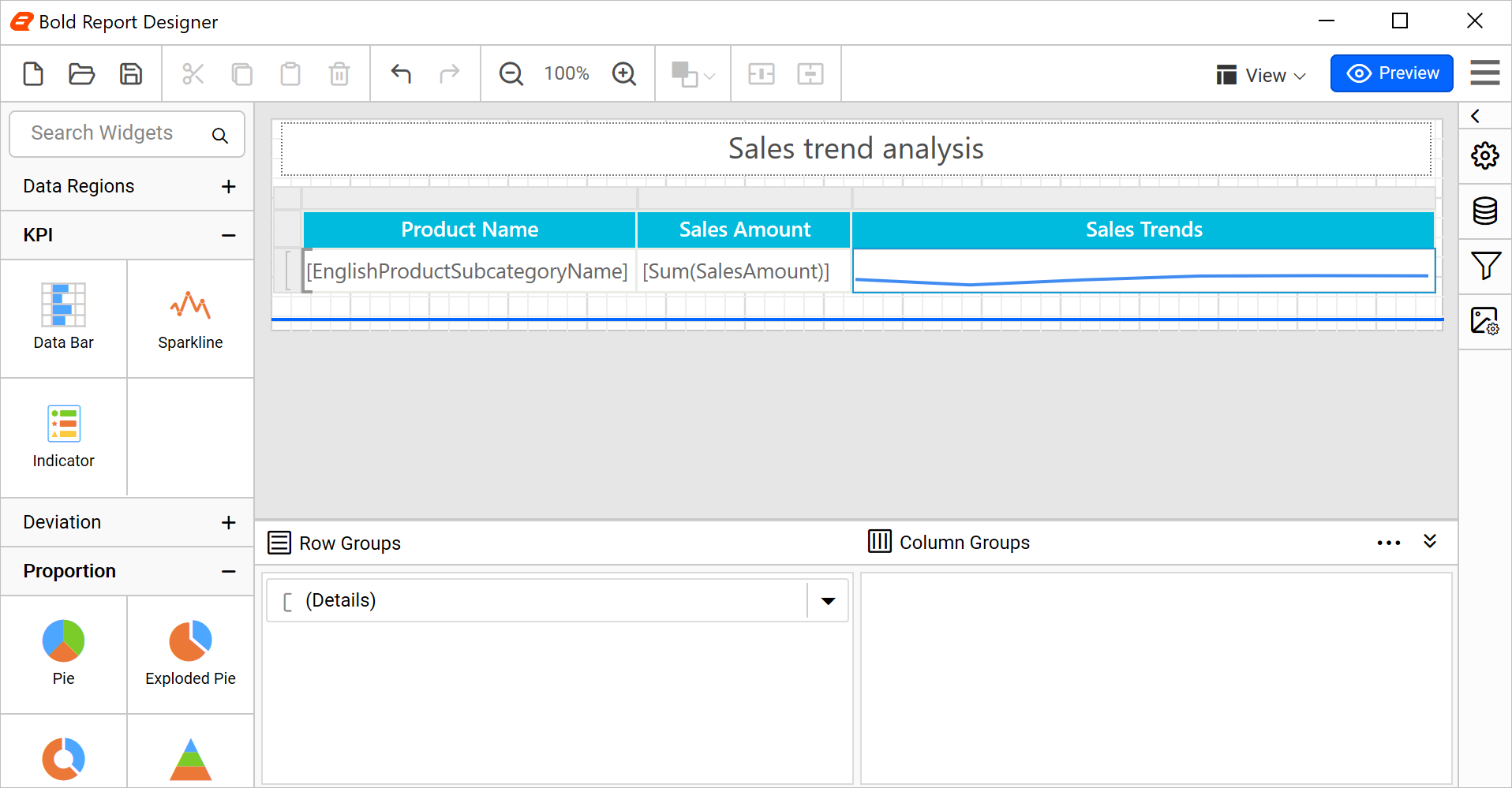The width and height of the screenshot is (1512, 788).
Task: Select the Doughnut chart widget
Action: tap(64, 759)
